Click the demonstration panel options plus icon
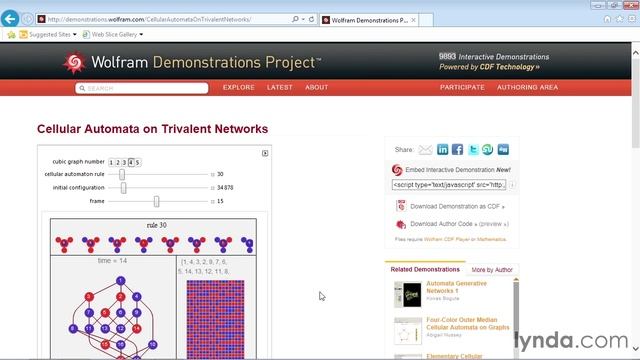 (265, 153)
